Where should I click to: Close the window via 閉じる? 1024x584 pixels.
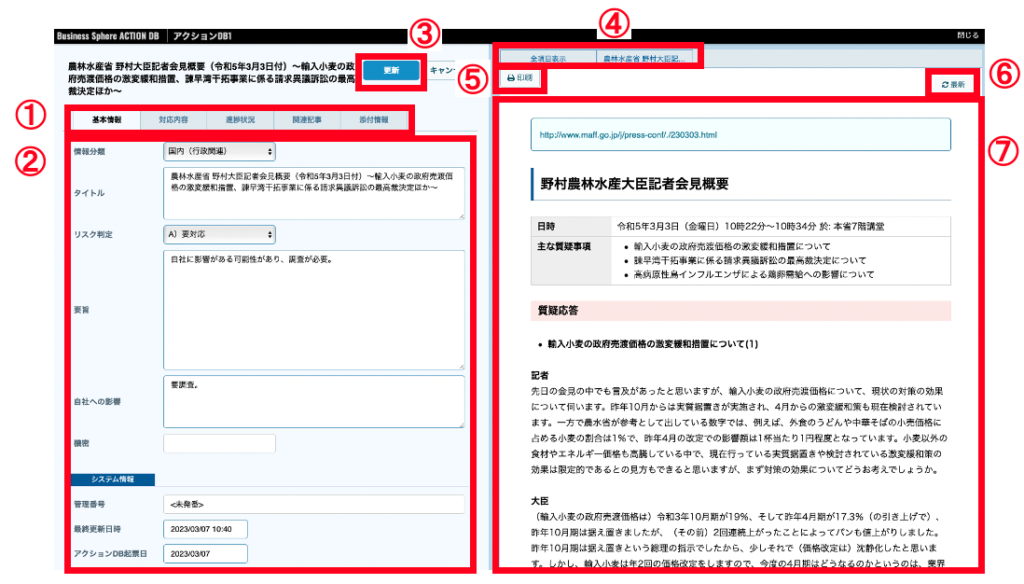pyautogui.click(x=967, y=35)
